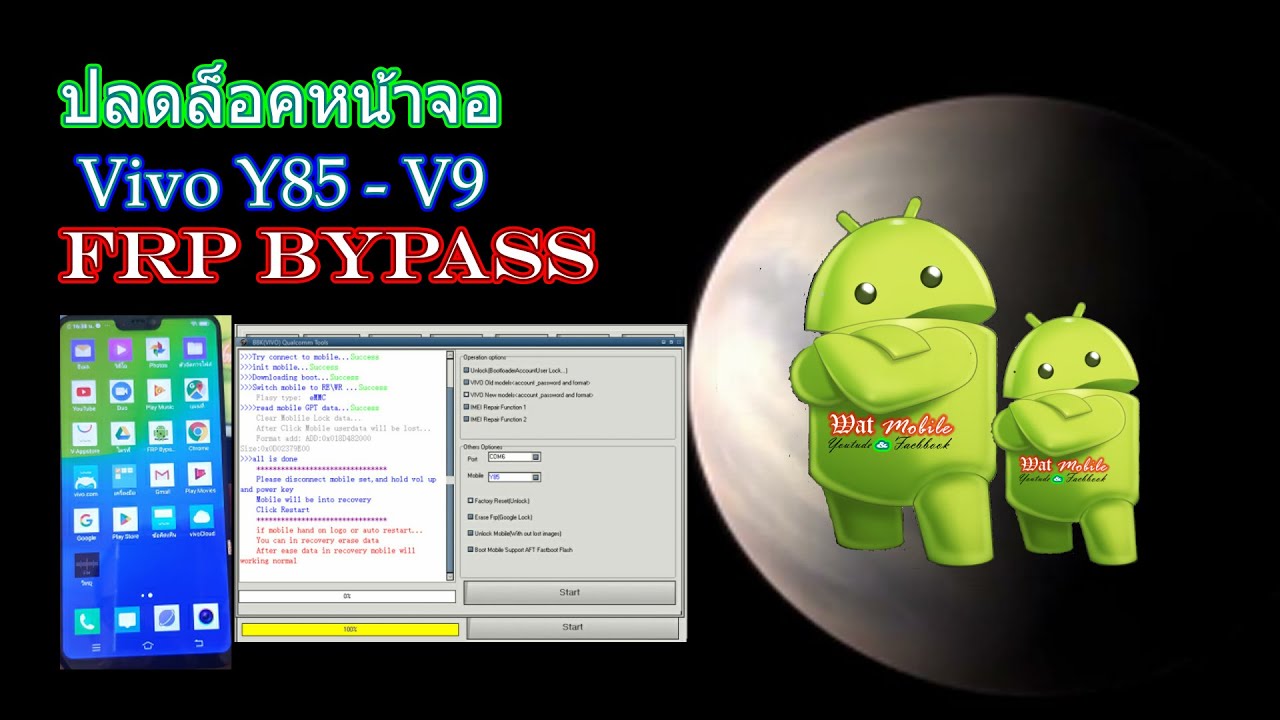
Task: Click the log scrollbar's up arrow
Action: [450, 353]
